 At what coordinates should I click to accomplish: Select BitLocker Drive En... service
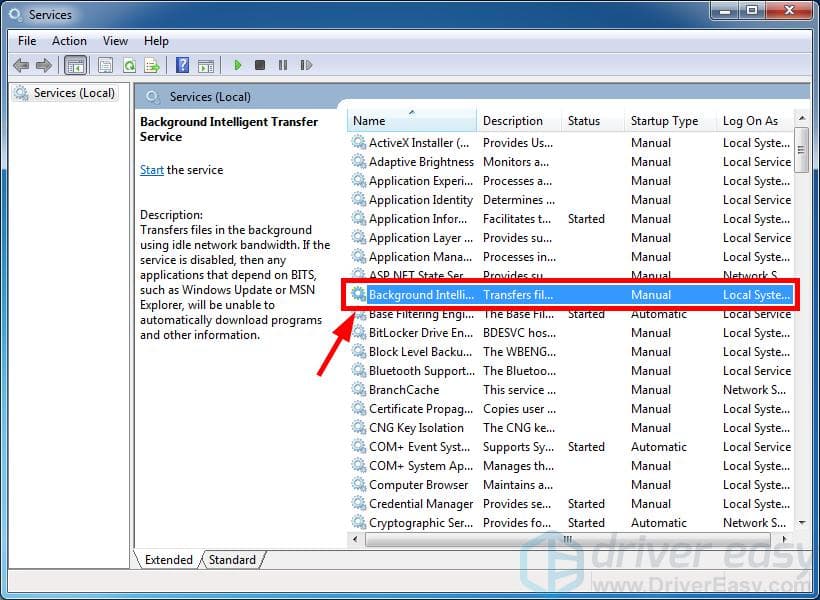point(571,333)
